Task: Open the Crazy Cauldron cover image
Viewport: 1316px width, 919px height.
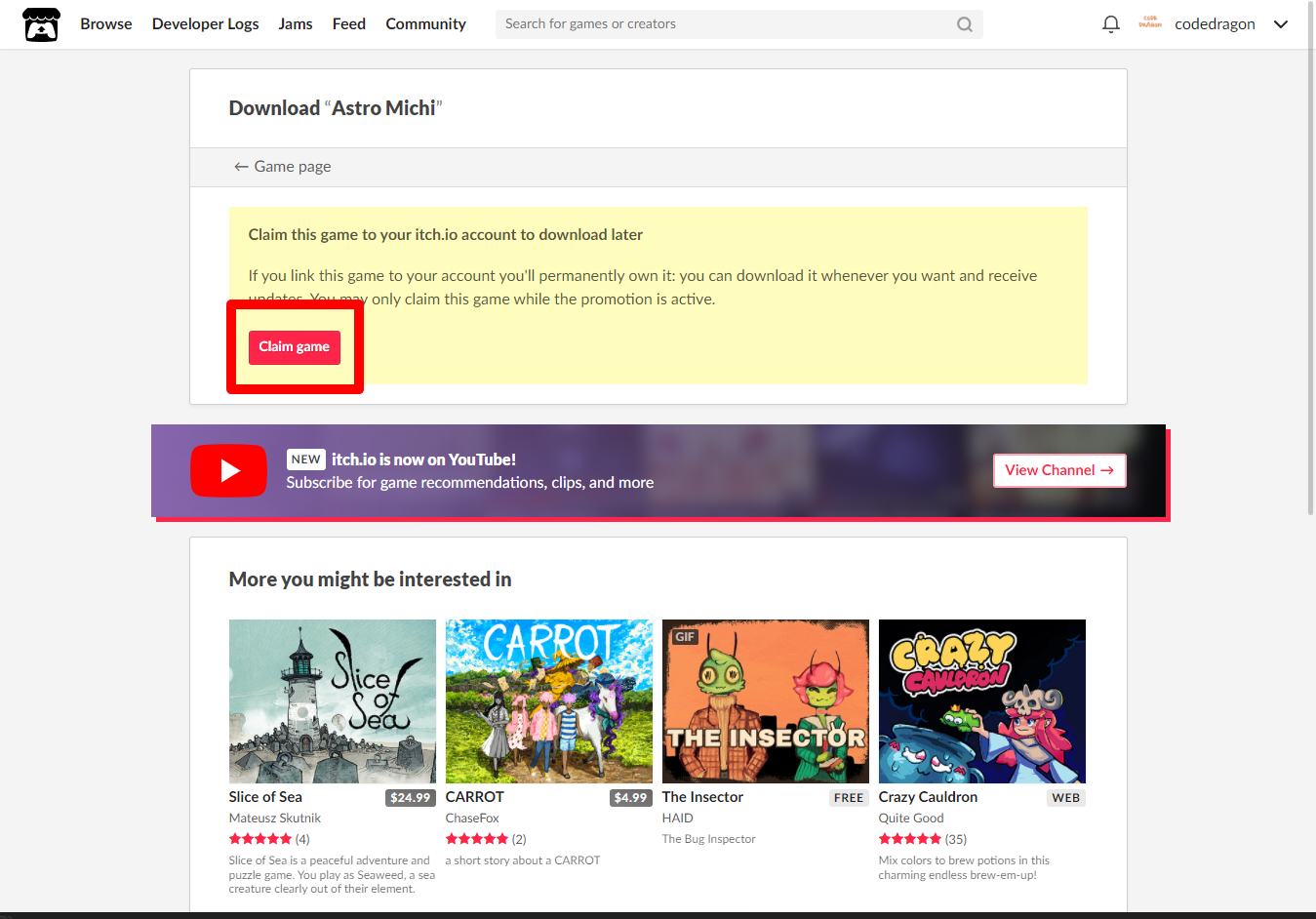Action: [982, 701]
